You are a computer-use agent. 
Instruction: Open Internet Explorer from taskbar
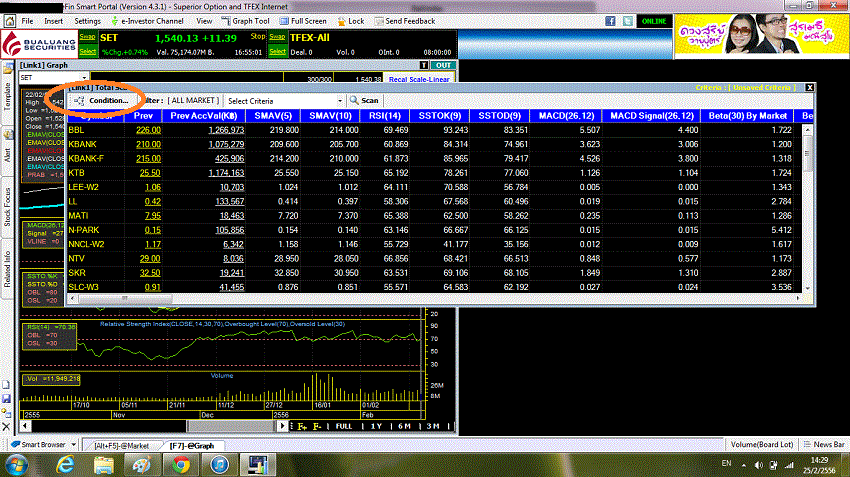[x=66, y=465]
